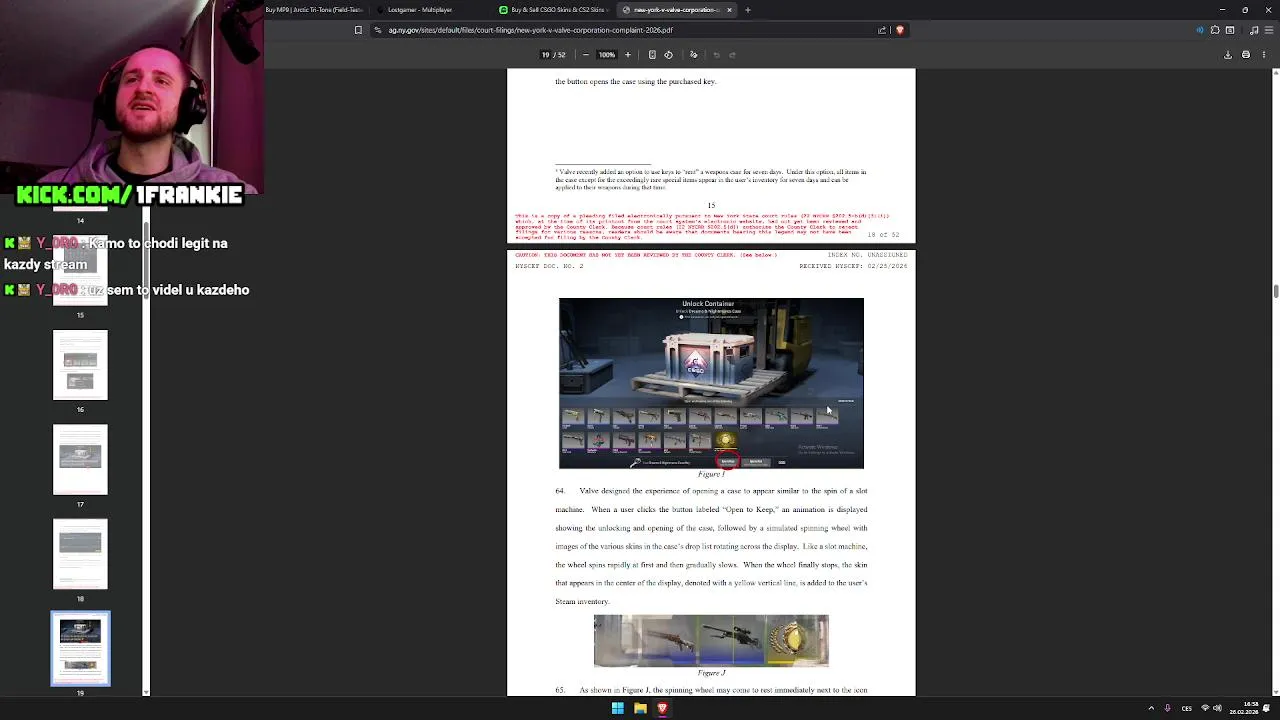The width and height of the screenshot is (1280, 720).
Task: Click the spinning wheel Figure J image
Action: [711, 641]
